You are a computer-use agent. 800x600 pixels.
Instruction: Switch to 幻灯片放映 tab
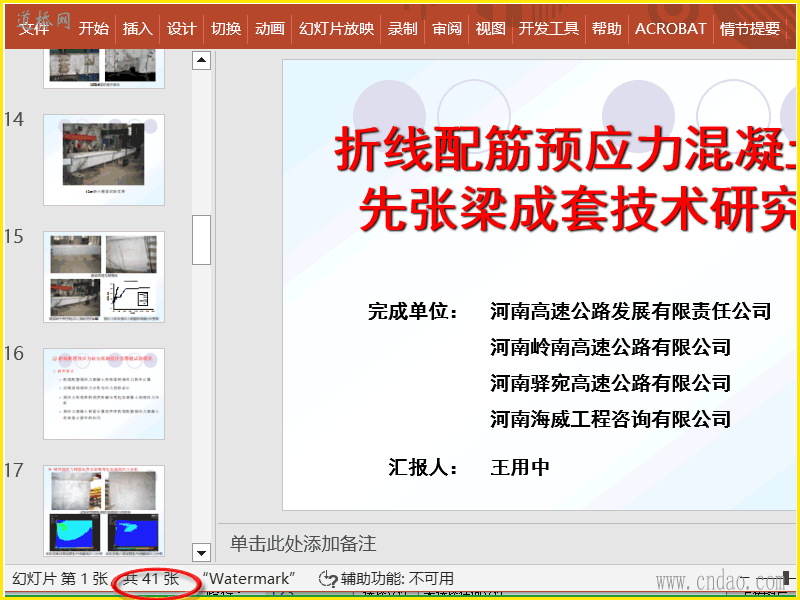point(336,29)
